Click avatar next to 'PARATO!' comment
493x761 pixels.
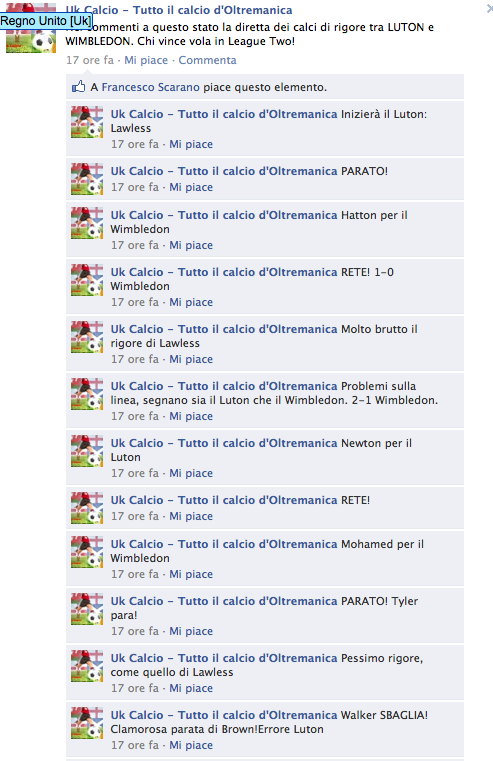click(x=87, y=179)
